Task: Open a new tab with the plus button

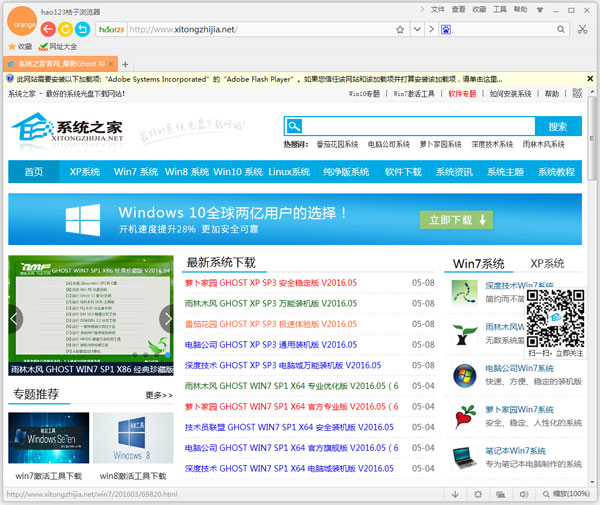Action: [125, 64]
